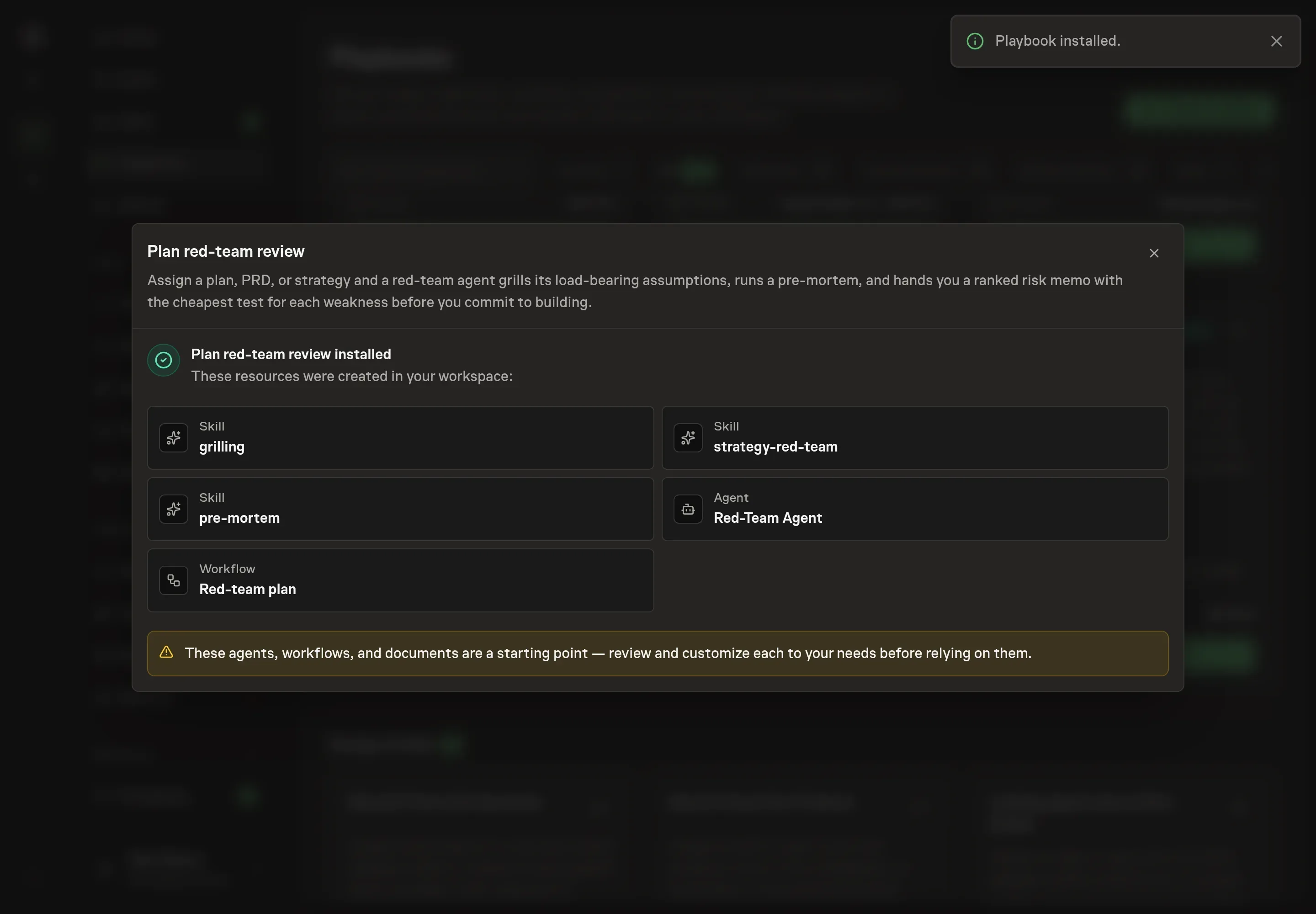Open the Red-team plan workflow name
Screen dimensions: 1316x914
tap(247, 589)
